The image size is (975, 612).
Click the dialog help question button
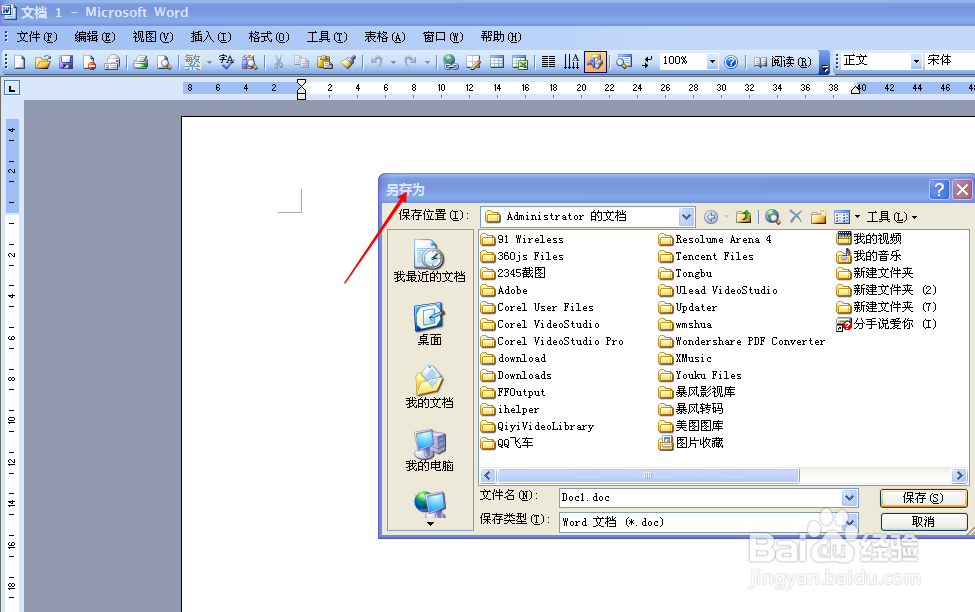940,189
